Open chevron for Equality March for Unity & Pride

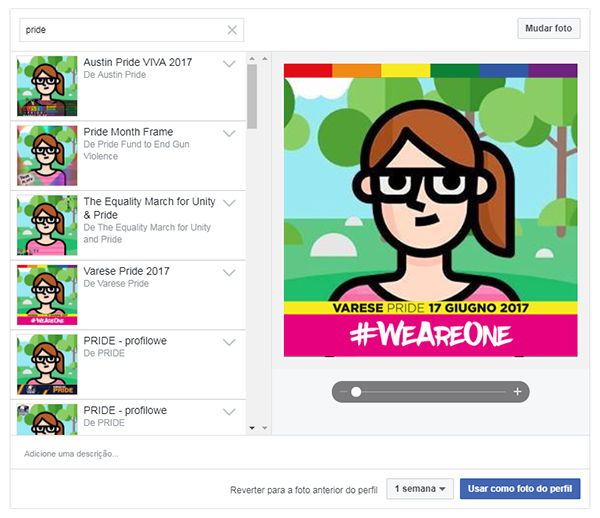pyautogui.click(x=229, y=203)
